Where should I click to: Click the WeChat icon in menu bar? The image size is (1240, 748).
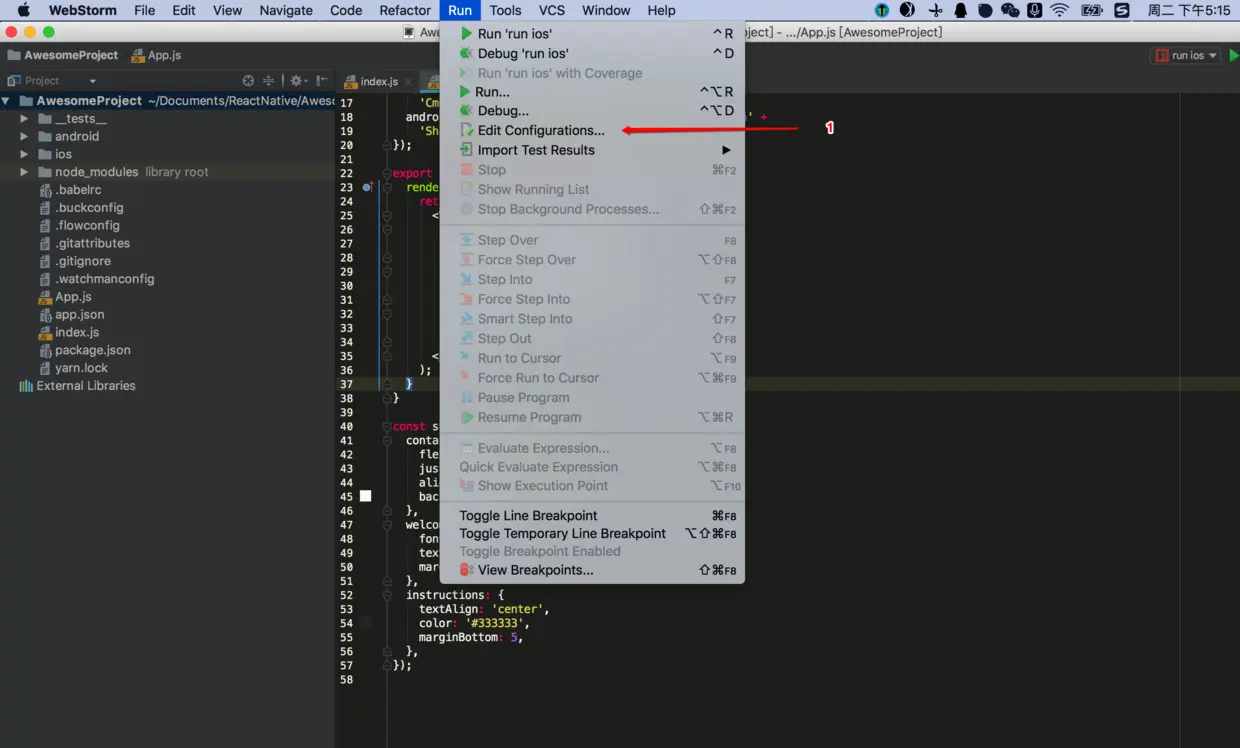click(x=1010, y=10)
